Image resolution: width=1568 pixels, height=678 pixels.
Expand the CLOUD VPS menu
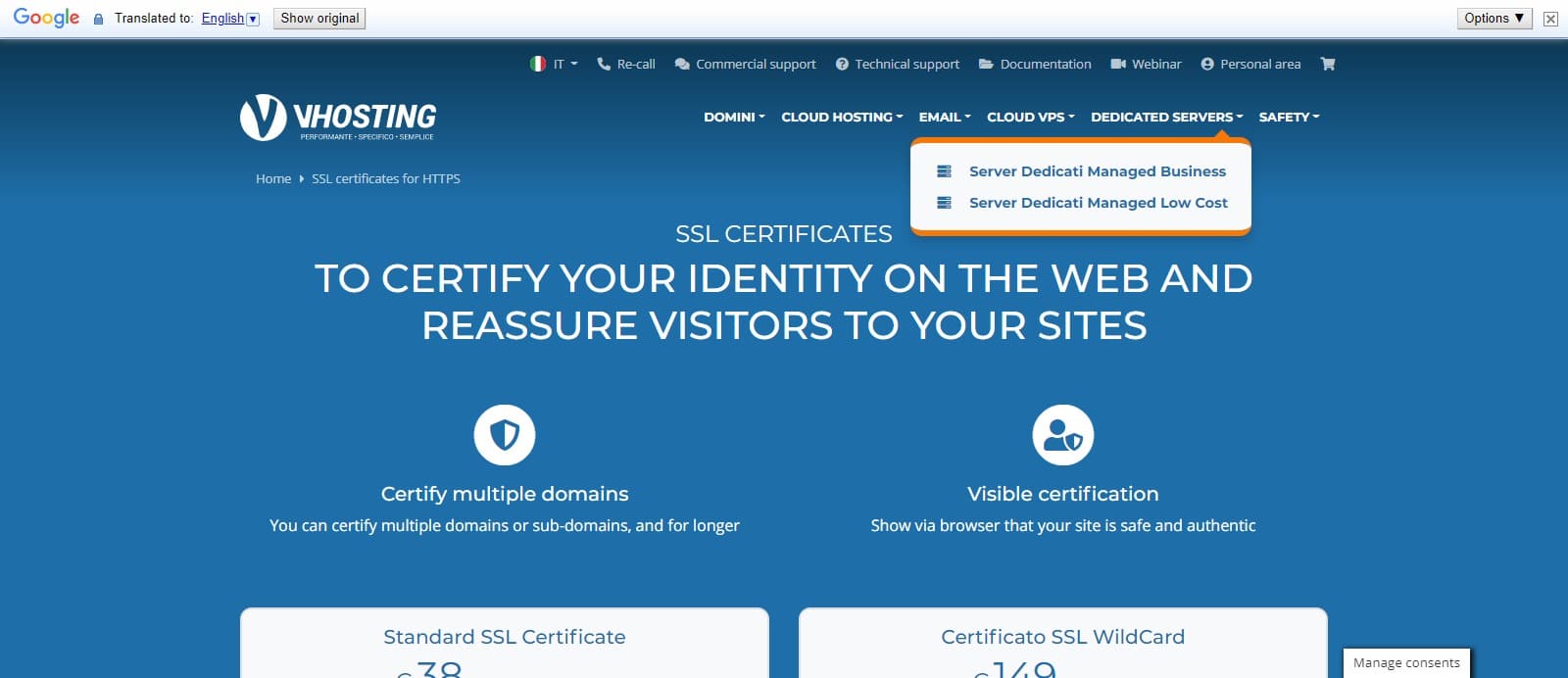[x=1031, y=117]
